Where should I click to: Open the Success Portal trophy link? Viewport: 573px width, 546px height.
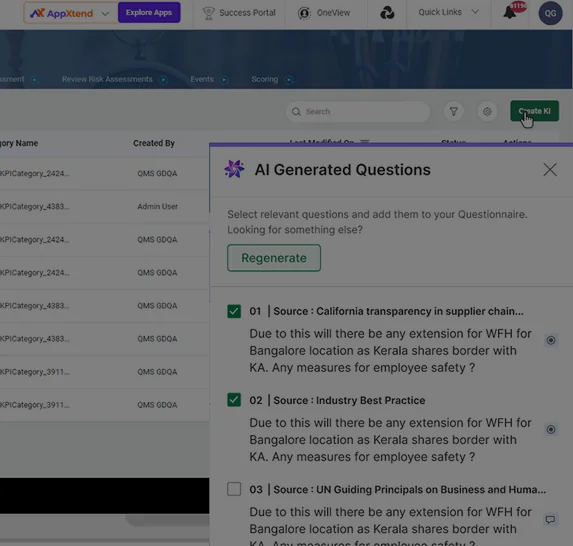pos(239,13)
